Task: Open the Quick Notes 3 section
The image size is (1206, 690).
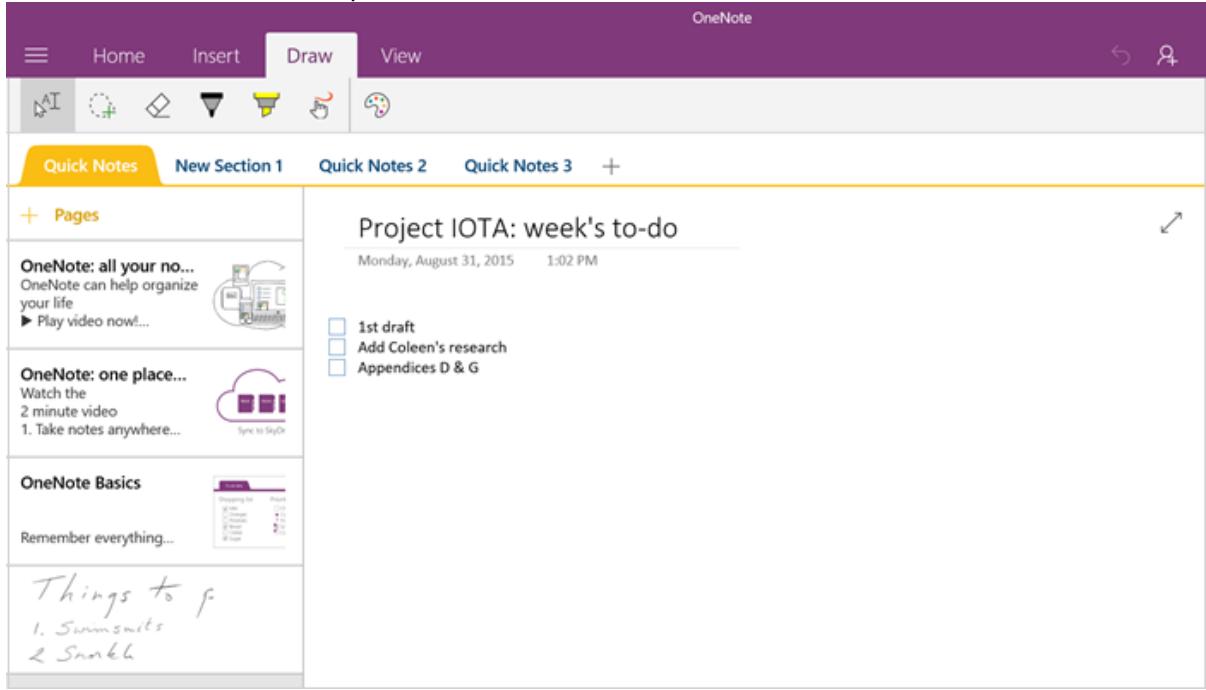Action: 518,166
